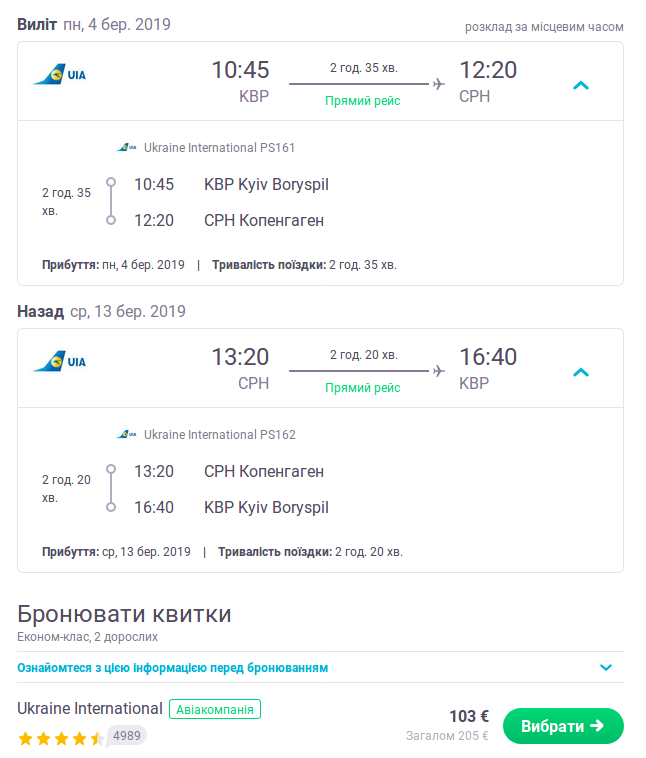Click 'KBP Kyiv Boryspil' departure airport row
This screenshot has width=646, height=758.
click(x=266, y=184)
